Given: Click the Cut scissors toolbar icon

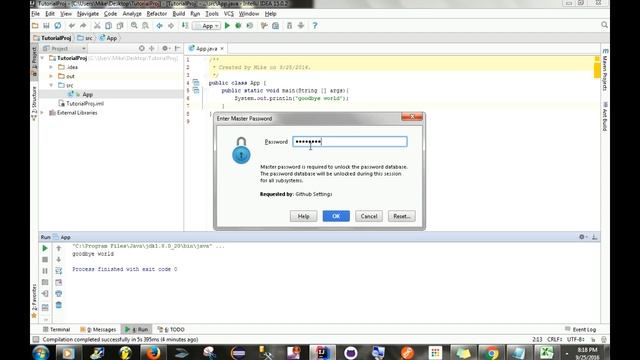Looking at the screenshot, I should [x=97, y=26].
